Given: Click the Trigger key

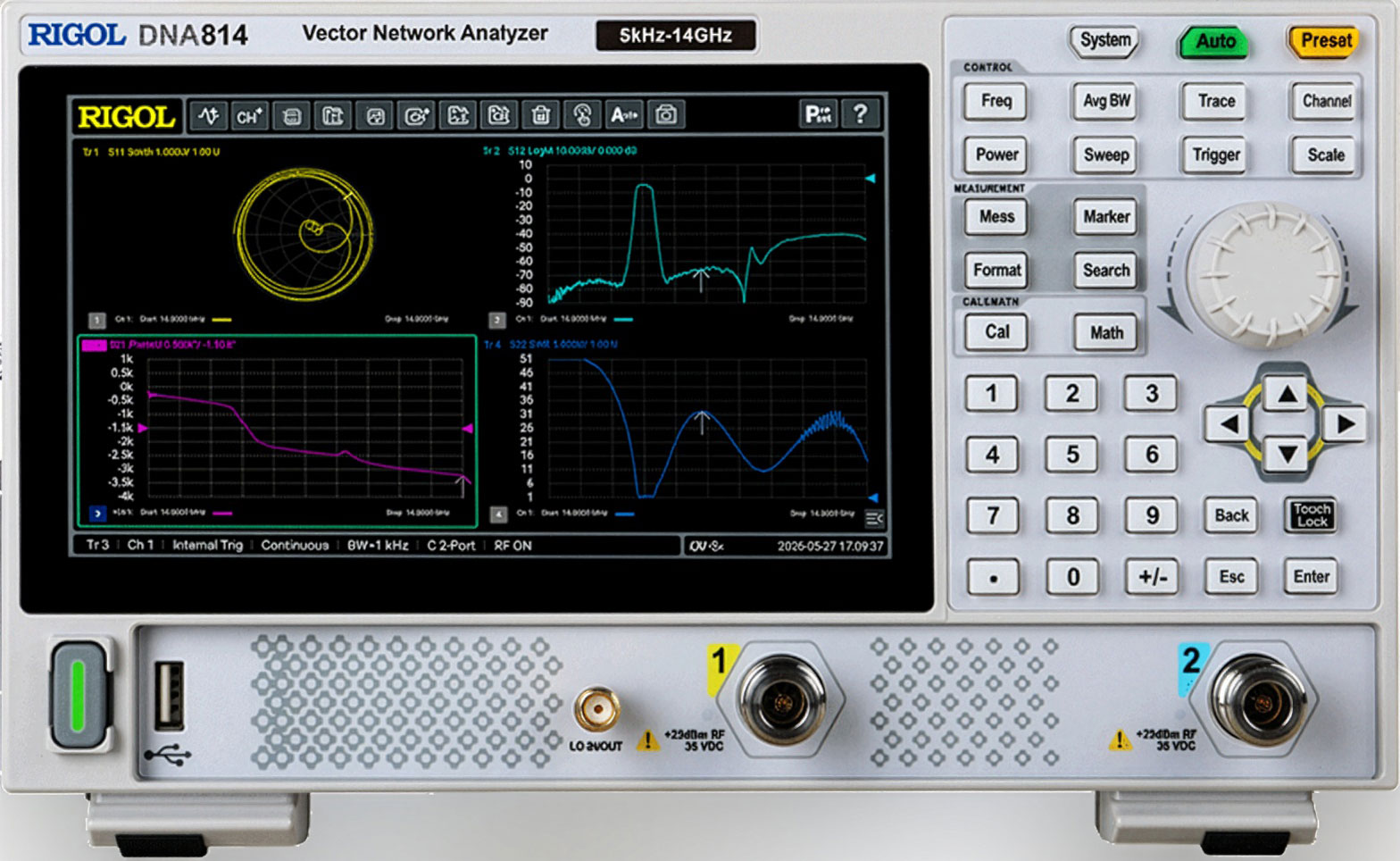Looking at the screenshot, I should coord(1216,155).
